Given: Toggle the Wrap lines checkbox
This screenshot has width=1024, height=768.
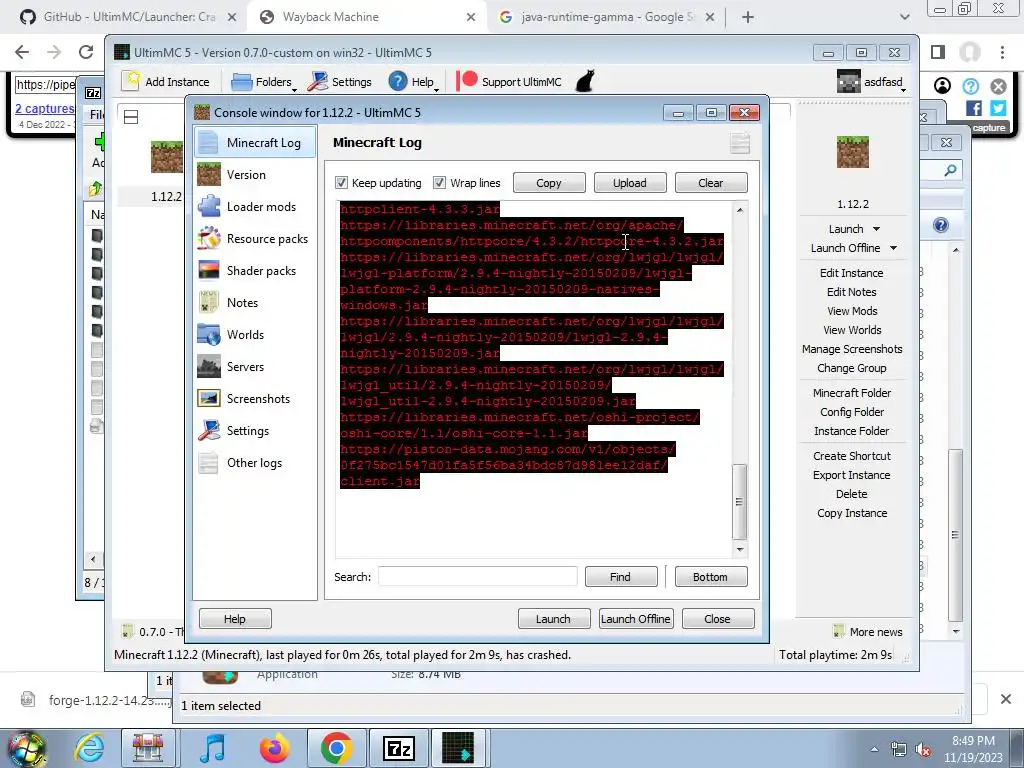Looking at the screenshot, I should (x=440, y=183).
